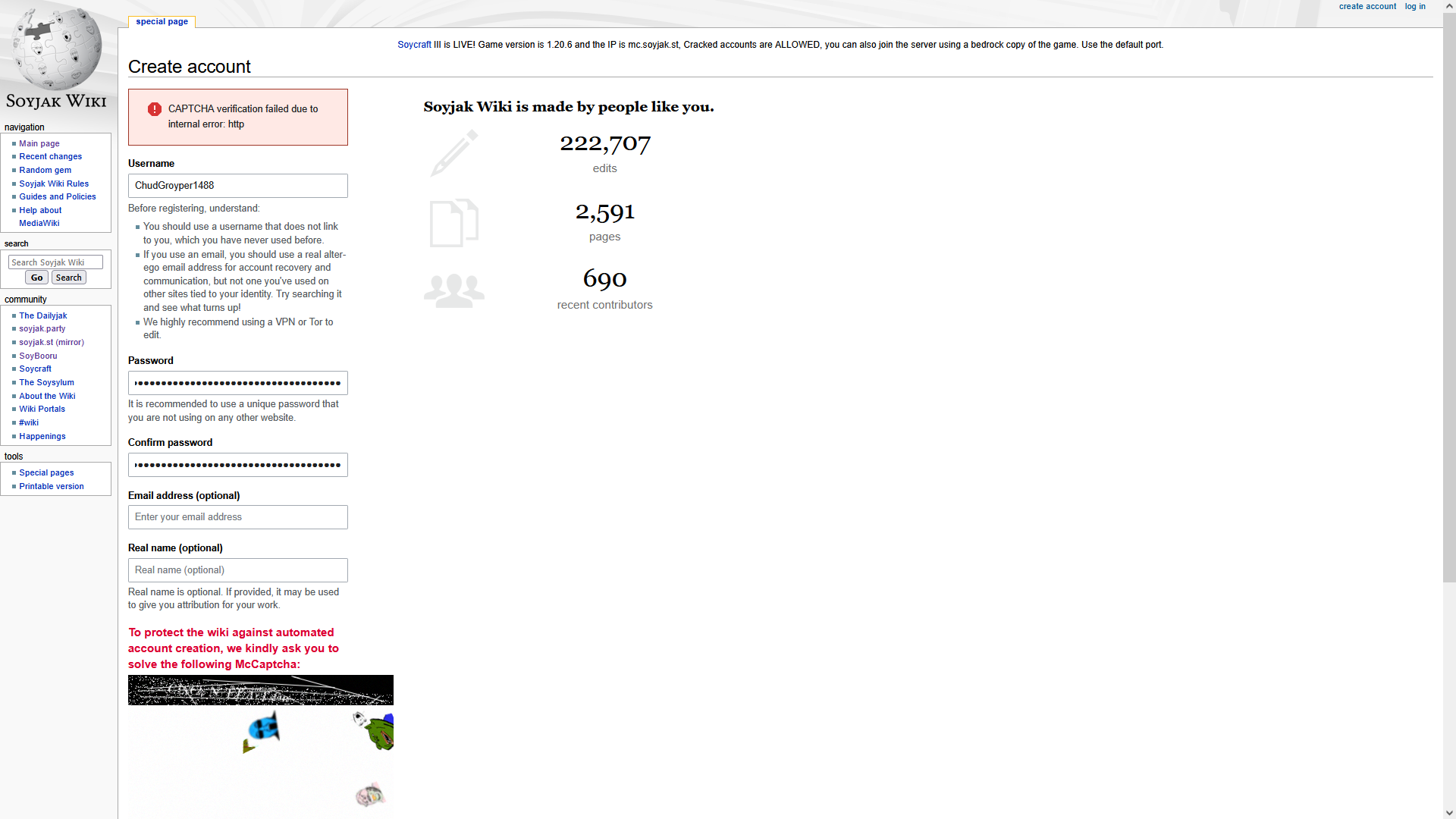The width and height of the screenshot is (1456, 819).
Task: Click the scrollbar down arrow
Action: tap(1449, 812)
